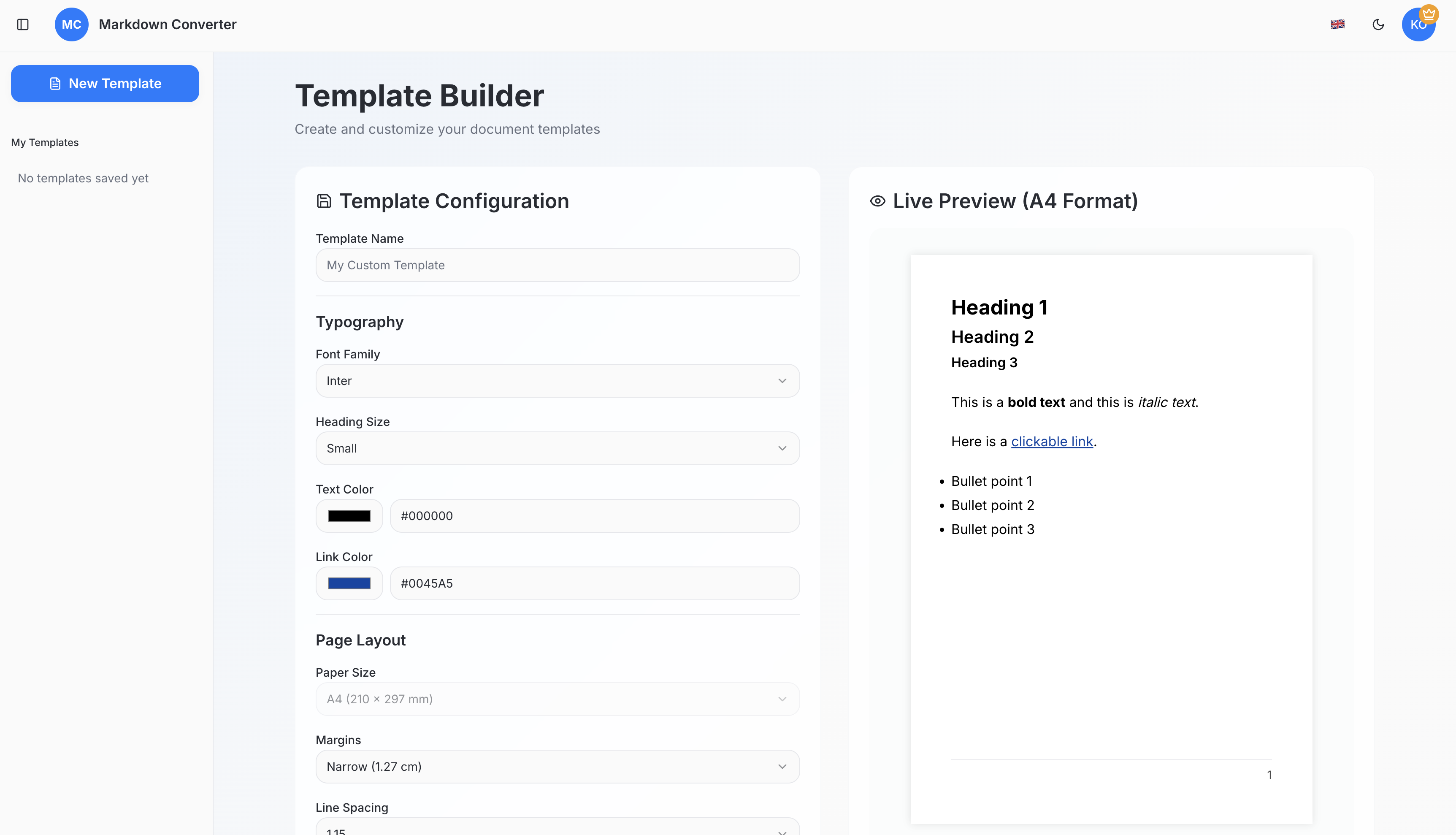Viewport: 1456px width, 835px height.
Task: Click the eye icon beside Live Preview
Action: 877,201
